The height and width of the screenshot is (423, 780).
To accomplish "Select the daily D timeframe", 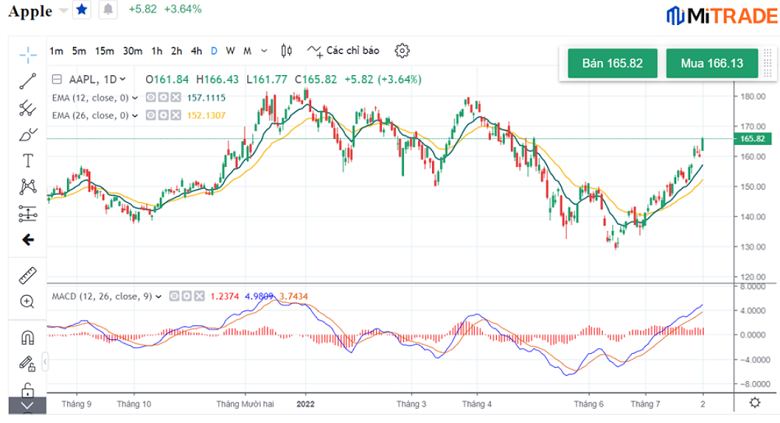I will (214, 51).
